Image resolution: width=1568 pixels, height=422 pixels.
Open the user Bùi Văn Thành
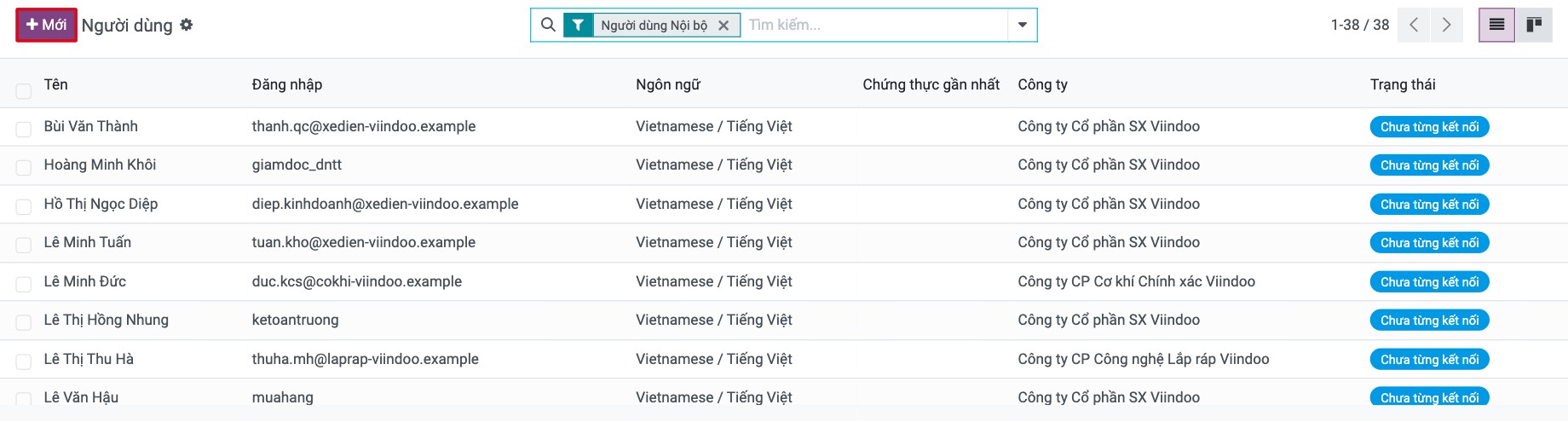click(91, 126)
